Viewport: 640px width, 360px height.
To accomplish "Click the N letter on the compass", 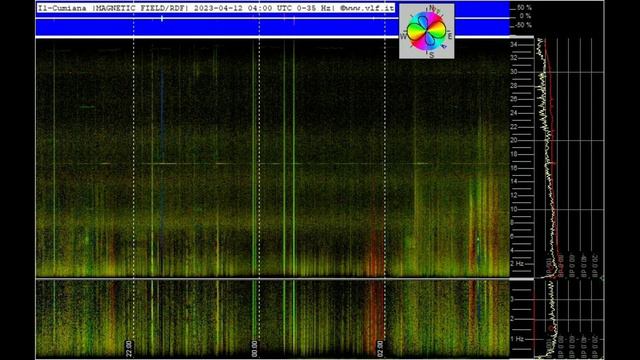I will [x=432, y=8].
